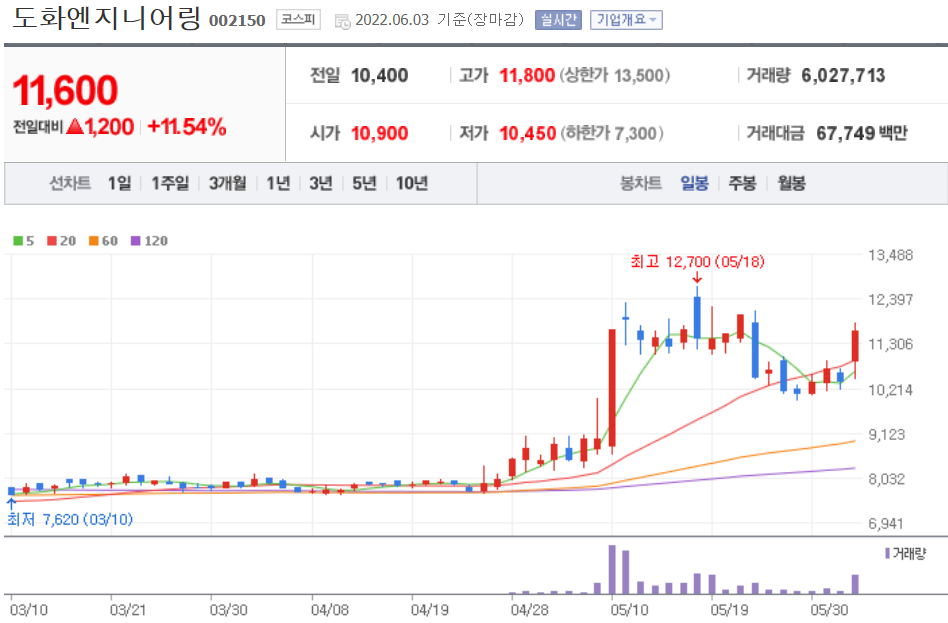
Task: Select the 10년 line chart tab
Action: click(412, 183)
